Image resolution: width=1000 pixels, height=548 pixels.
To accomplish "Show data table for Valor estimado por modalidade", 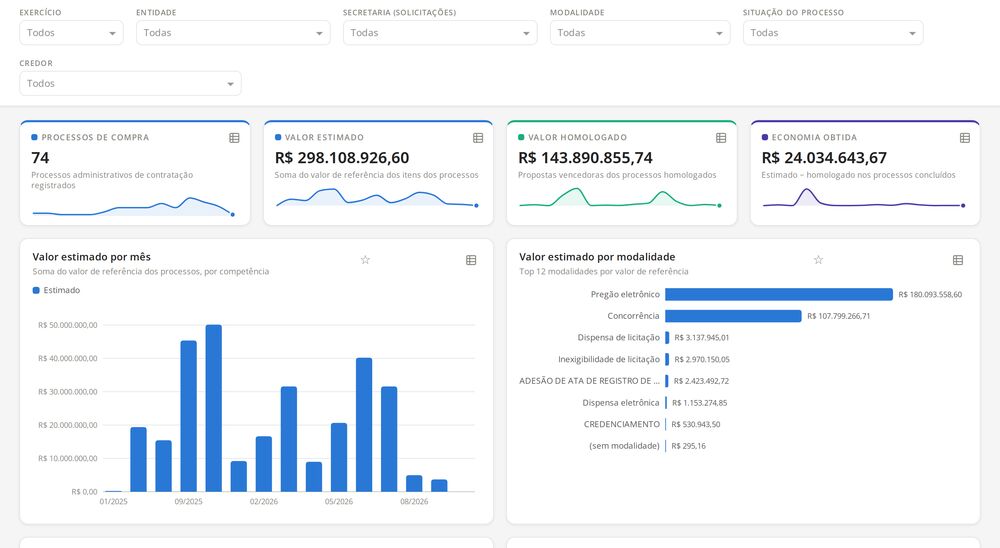I will point(957,260).
